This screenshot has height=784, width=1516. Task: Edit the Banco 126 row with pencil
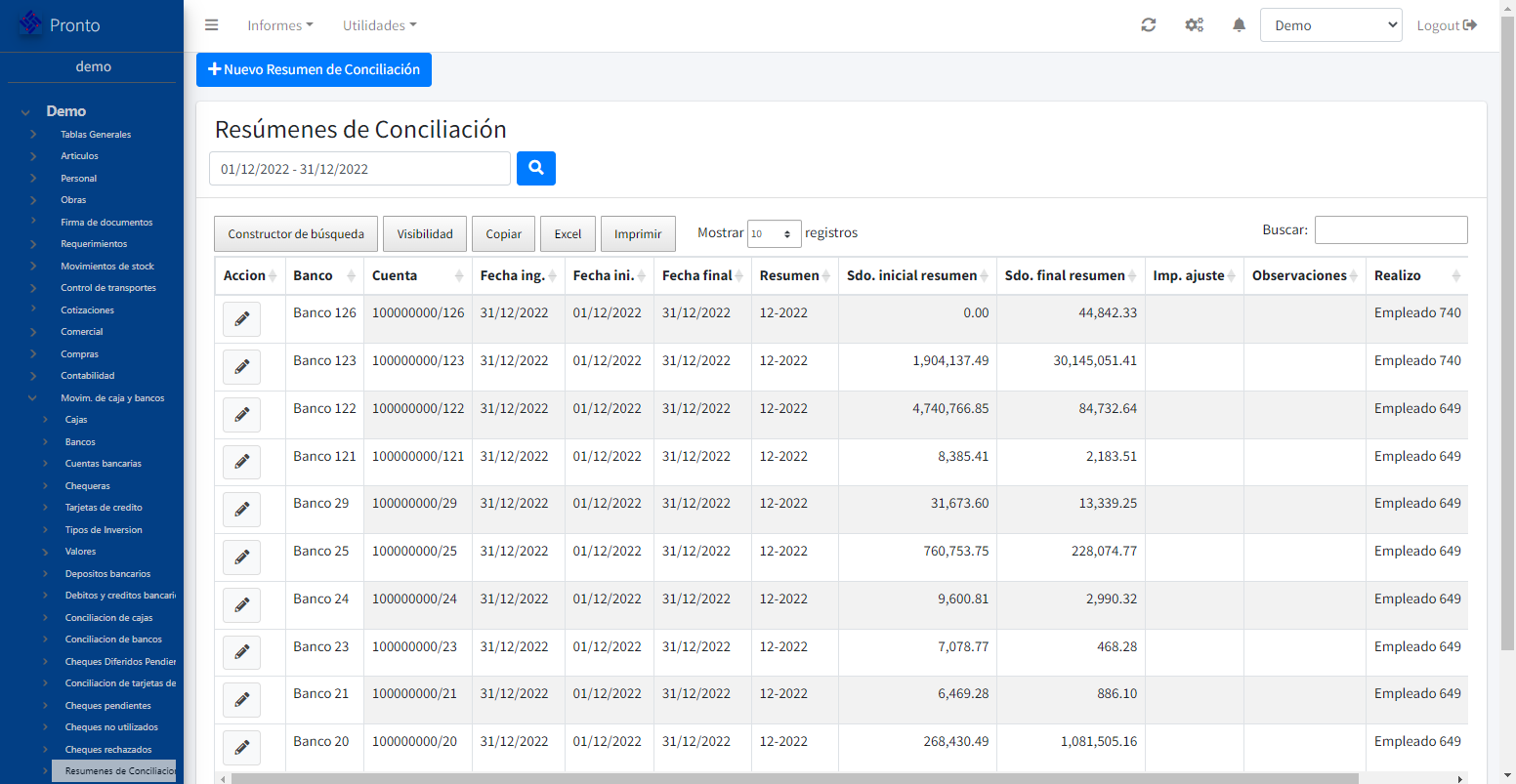click(241, 319)
